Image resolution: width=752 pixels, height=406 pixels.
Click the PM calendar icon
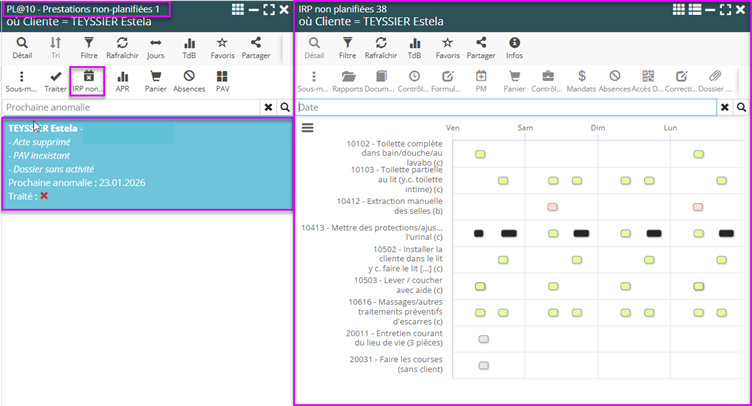coord(481,81)
